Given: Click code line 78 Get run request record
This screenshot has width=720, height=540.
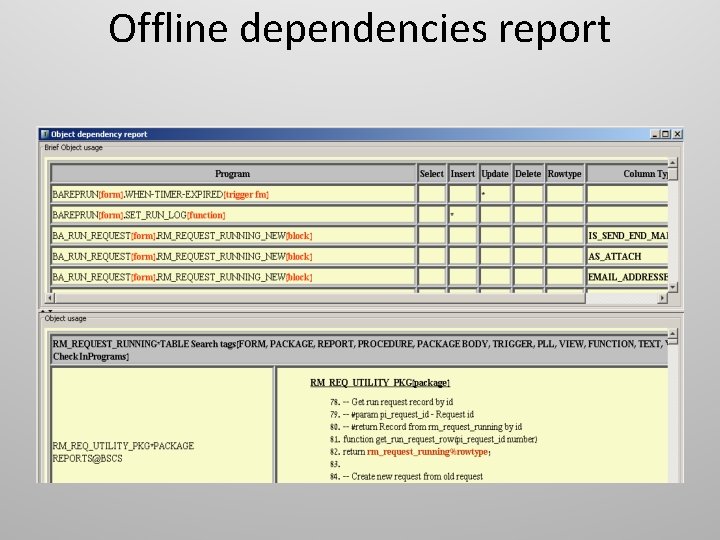Looking at the screenshot, I should pyautogui.click(x=391, y=402).
